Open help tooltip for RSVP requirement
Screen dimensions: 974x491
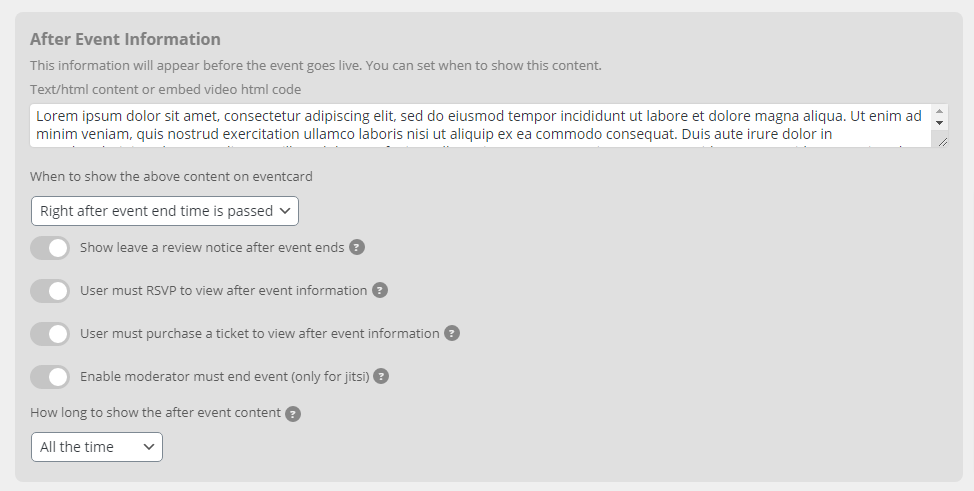click(x=380, y=290)
